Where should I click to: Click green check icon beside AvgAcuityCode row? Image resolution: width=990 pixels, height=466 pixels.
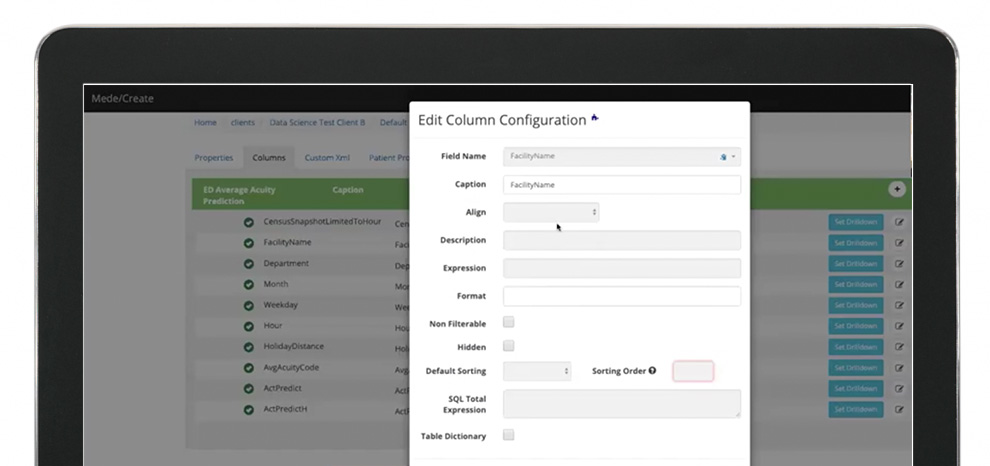point(249,368)
